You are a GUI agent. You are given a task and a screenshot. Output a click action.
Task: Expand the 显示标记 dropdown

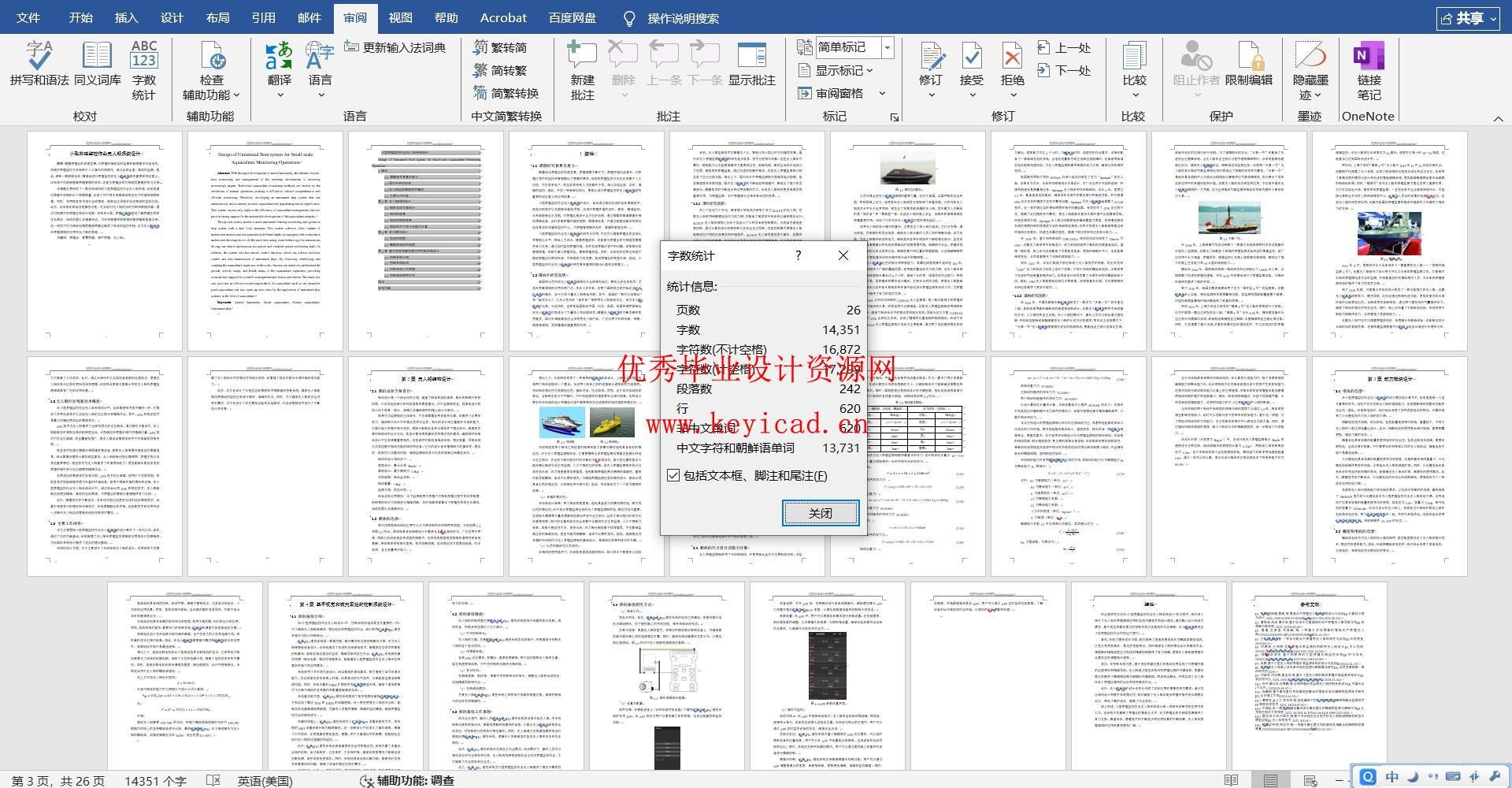pyautogui.click(x=869, y=71)
